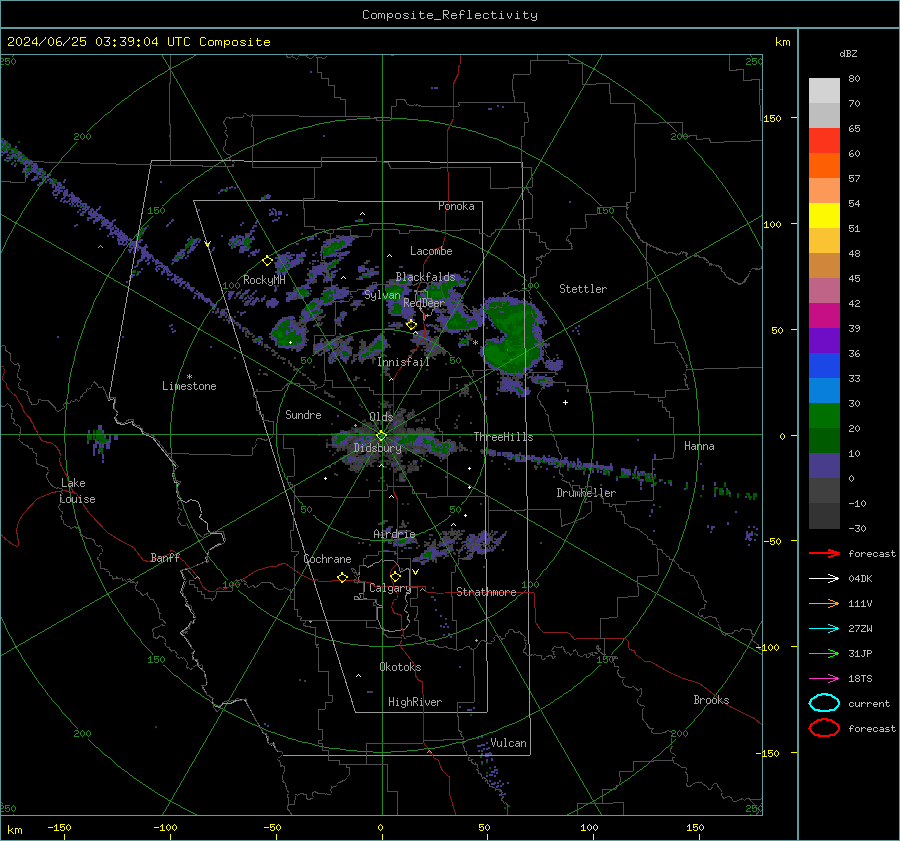Viewport: 900px width, 841px height.
Task: Pick the green 31JP arrow legend entry
Action: pyautogui.click(x=824, y=653)
